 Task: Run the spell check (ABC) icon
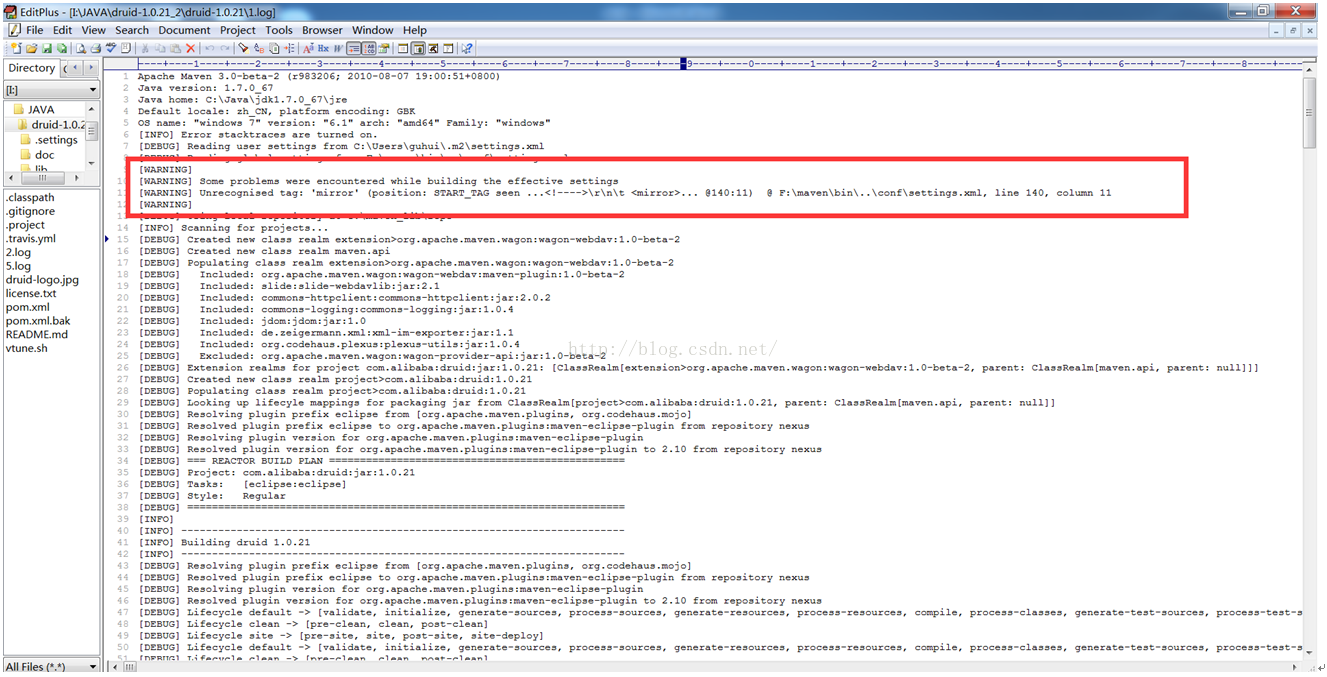[111, 48]
